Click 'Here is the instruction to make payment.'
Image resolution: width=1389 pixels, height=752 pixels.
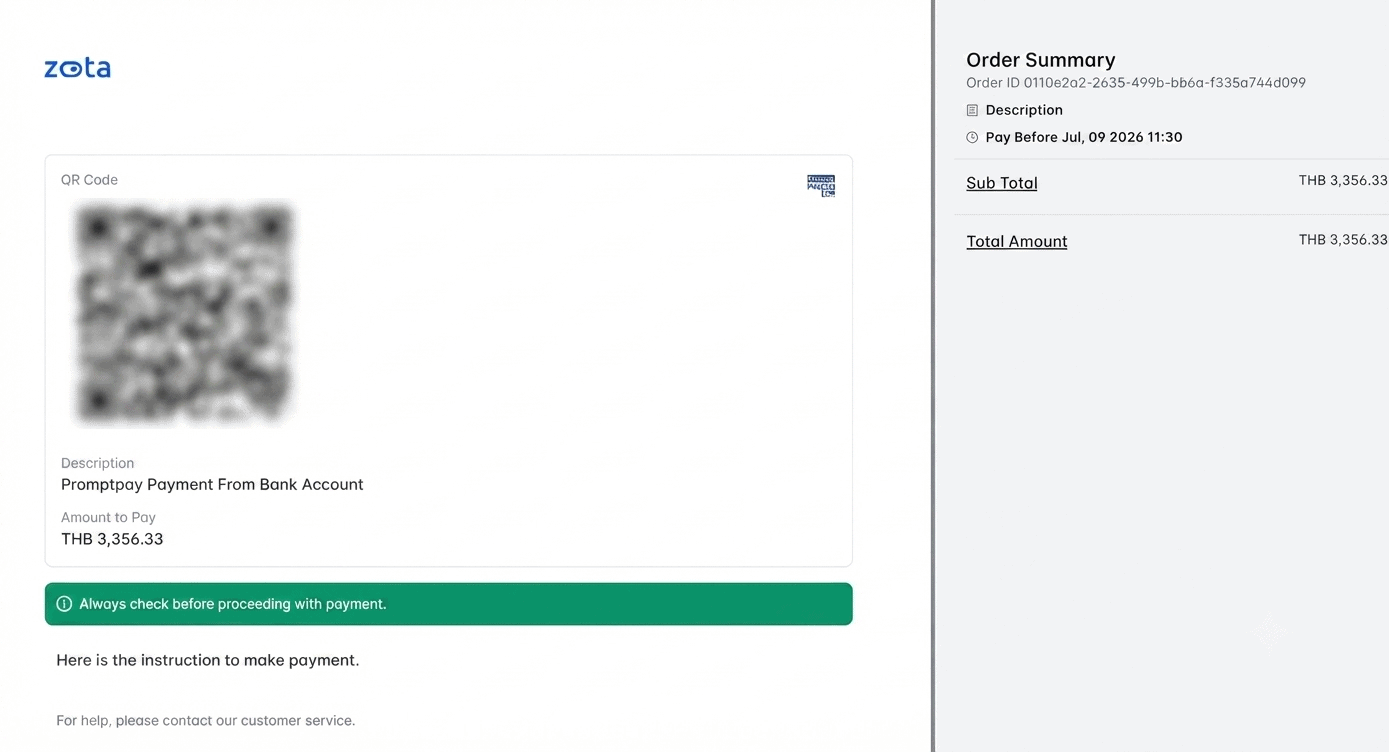click(x=208, y=660)
